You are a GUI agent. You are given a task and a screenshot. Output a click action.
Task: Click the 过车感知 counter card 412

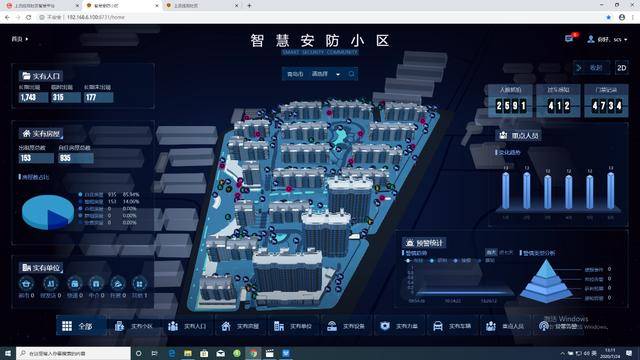point(558,102)
